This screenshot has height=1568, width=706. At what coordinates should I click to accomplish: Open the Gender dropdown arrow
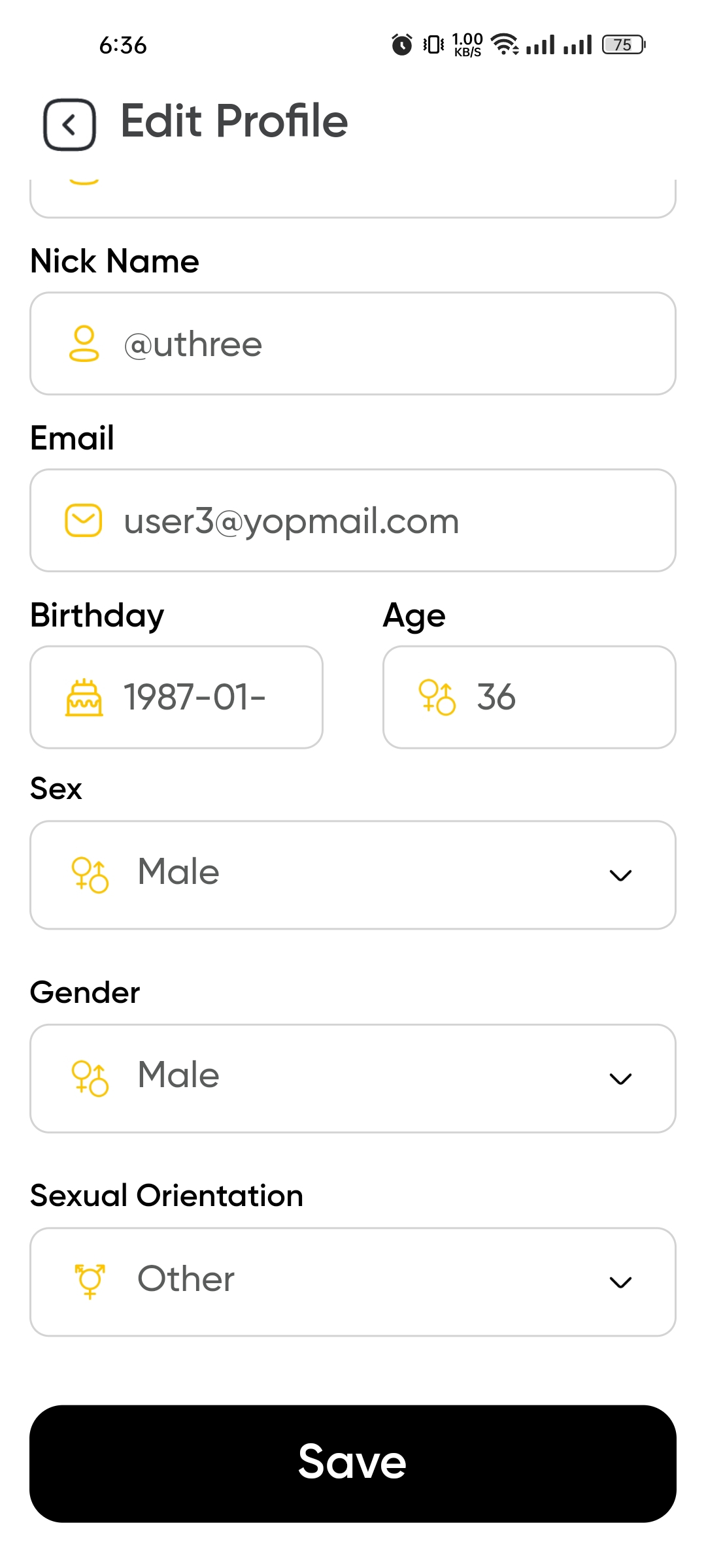click(x=620, y=1078)
